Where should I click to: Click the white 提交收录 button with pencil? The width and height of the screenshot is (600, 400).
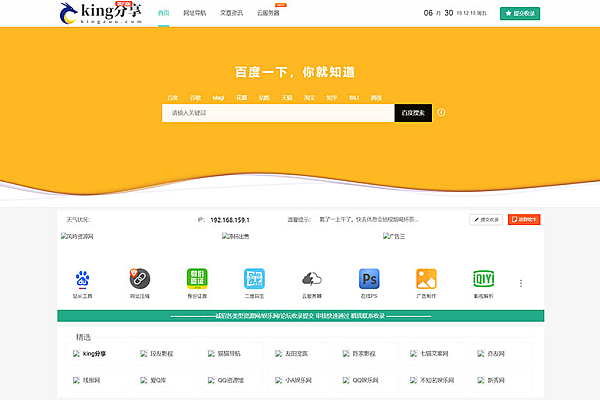486,219
